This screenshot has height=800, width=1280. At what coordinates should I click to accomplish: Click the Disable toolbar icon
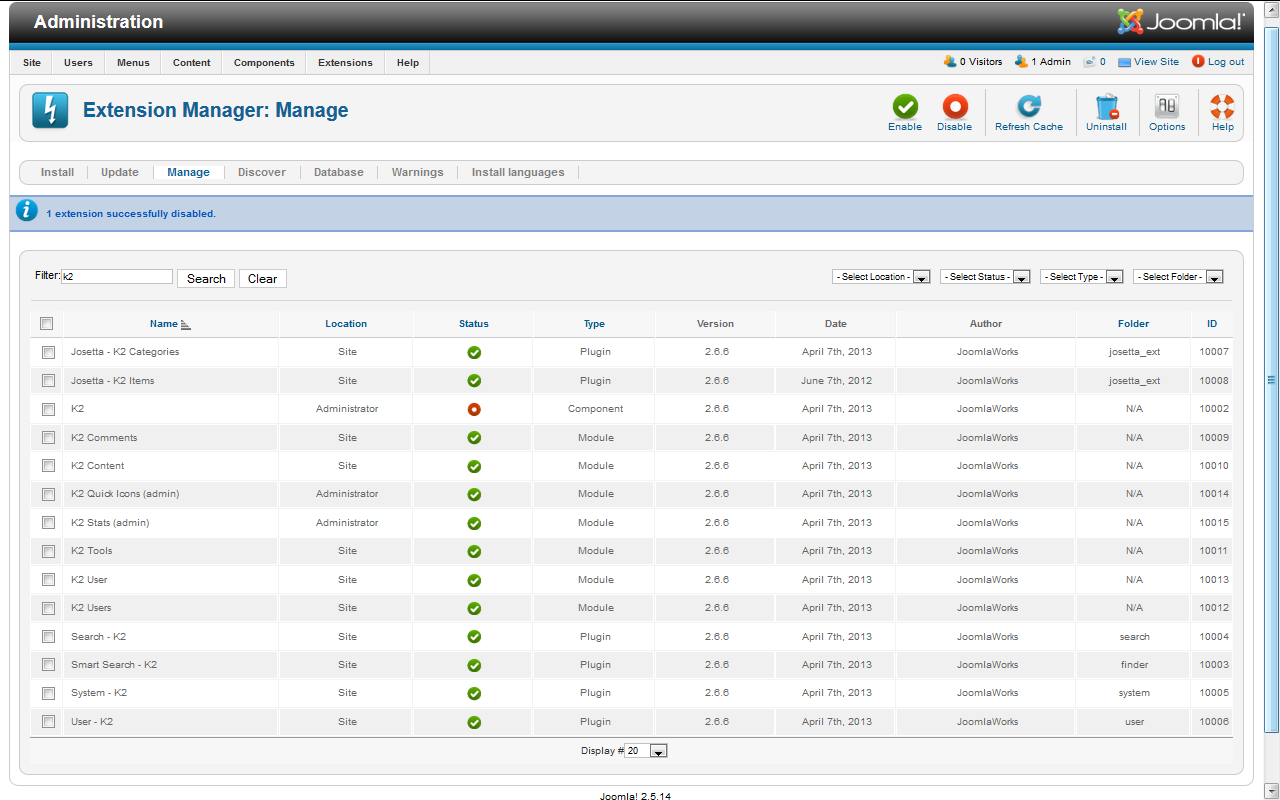pos(955,106)
